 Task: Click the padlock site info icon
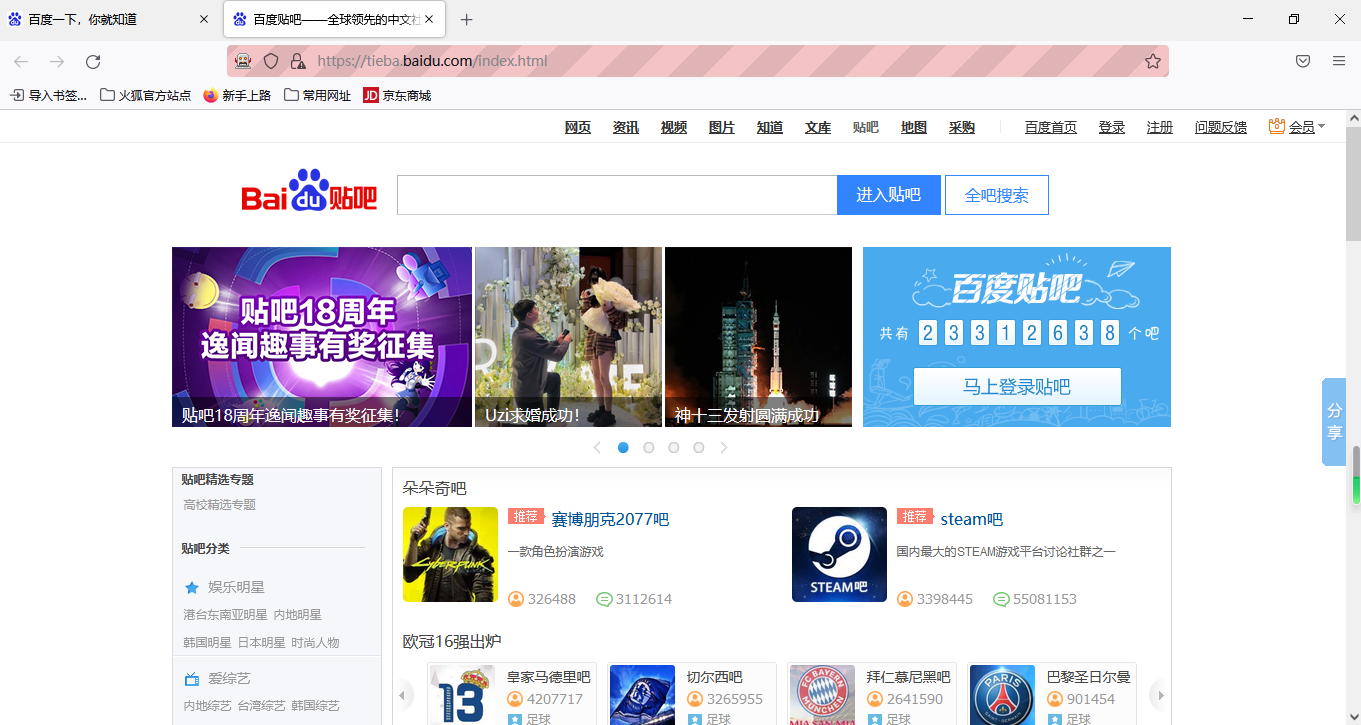[297, 61]
